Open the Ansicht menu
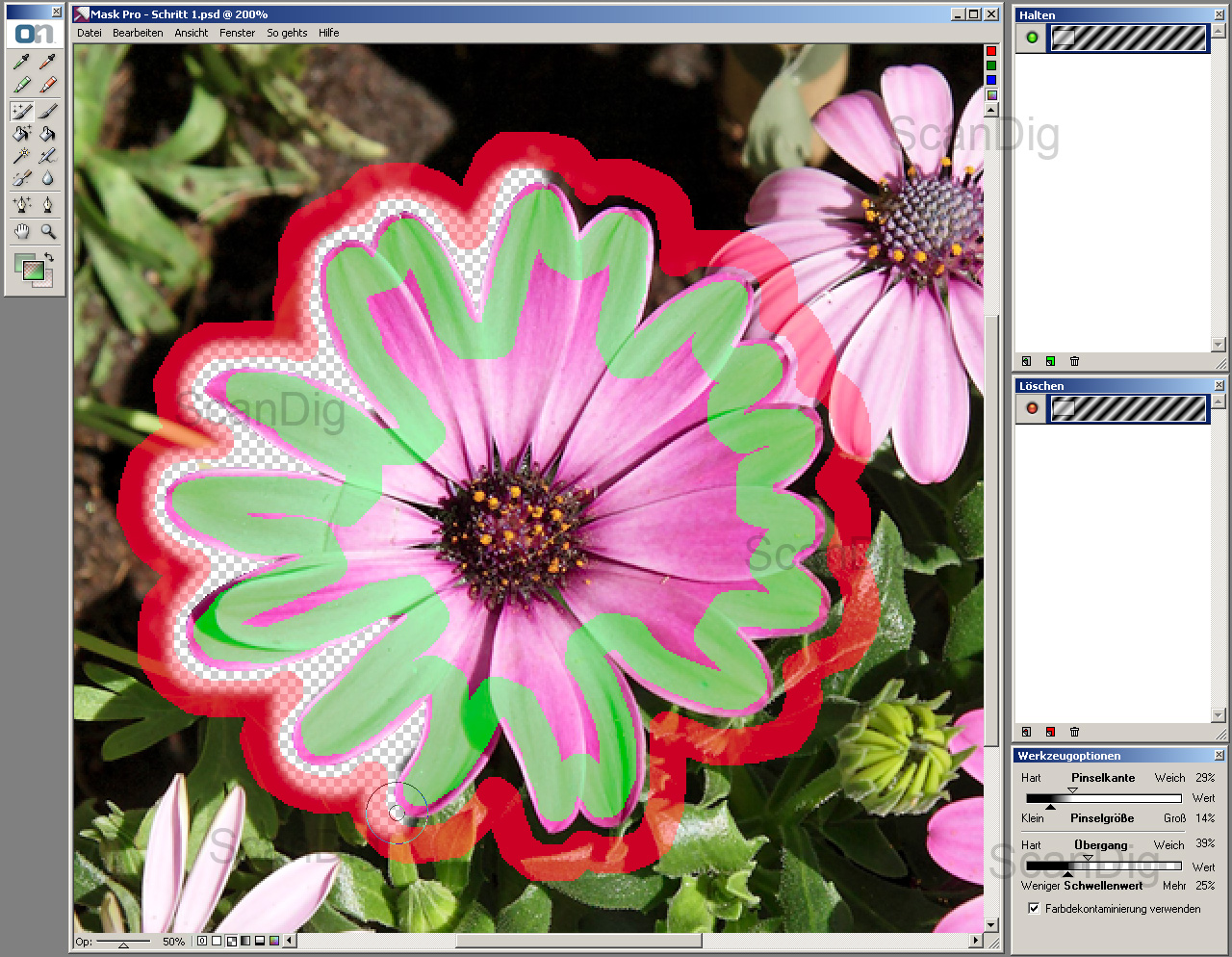Screen dimensions: 1232x957 click(x=191, y=33)
